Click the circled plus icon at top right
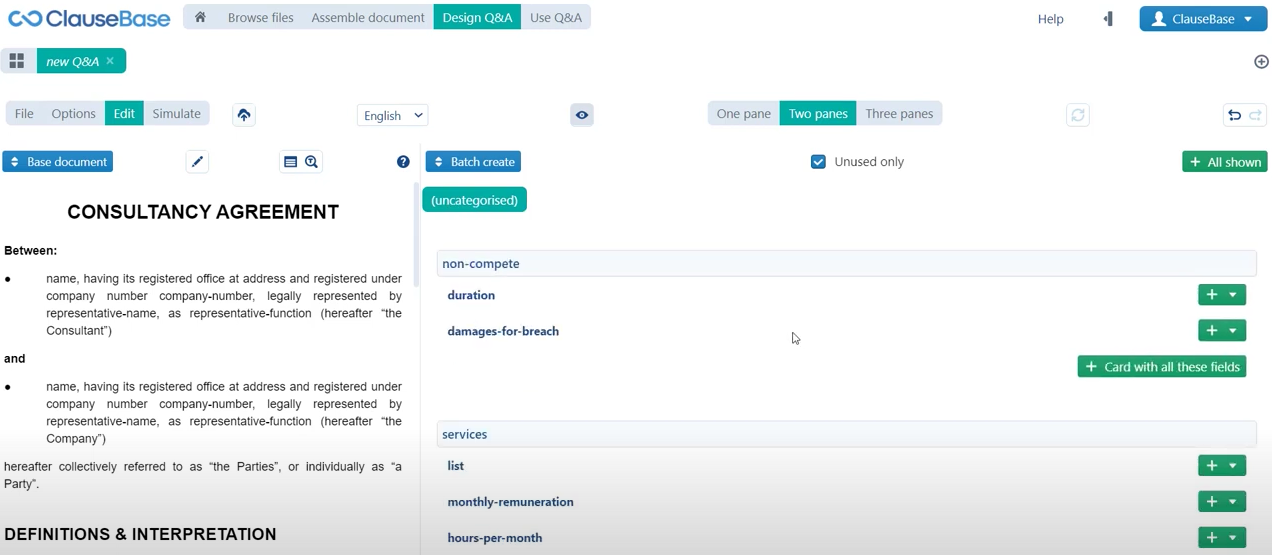This screenshot has width=1272, height=555. point(1261,62)
